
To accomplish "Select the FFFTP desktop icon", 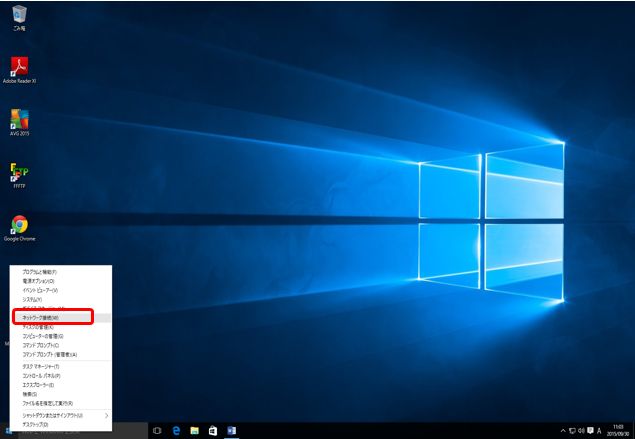I will click(x=19, y=172).
